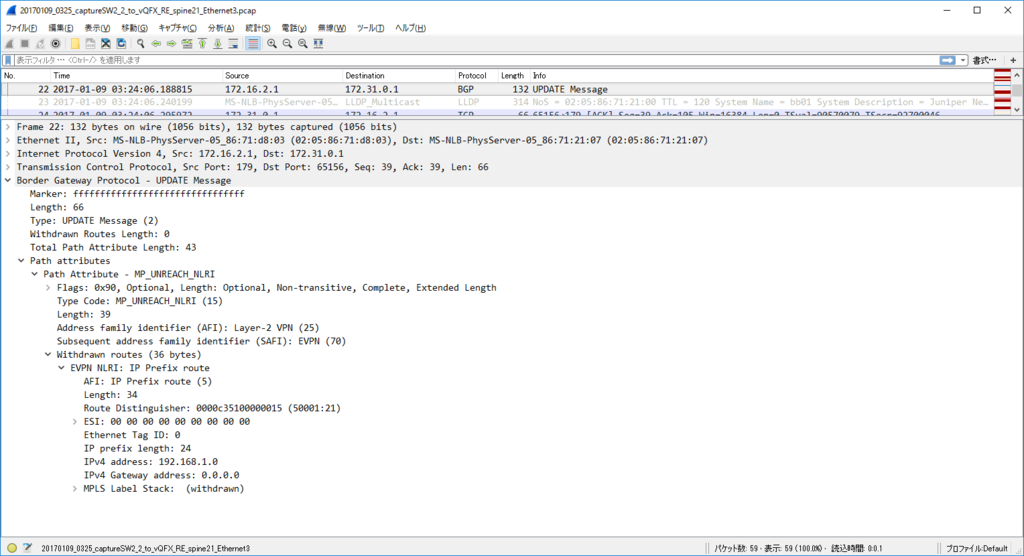Click the packet list scroll-down arrow
The image size is (1024, 556).
pyautogui.click(x=1017, y=109)
